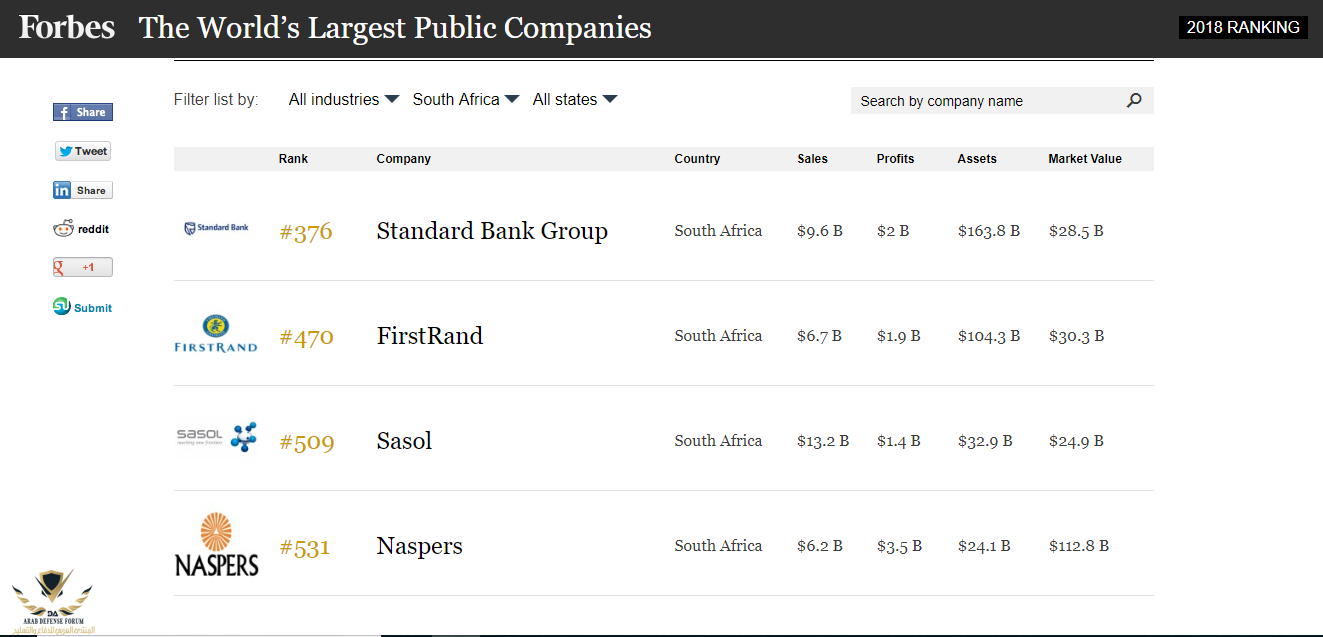Sort by the Profits column header

[x=895, y=159]
